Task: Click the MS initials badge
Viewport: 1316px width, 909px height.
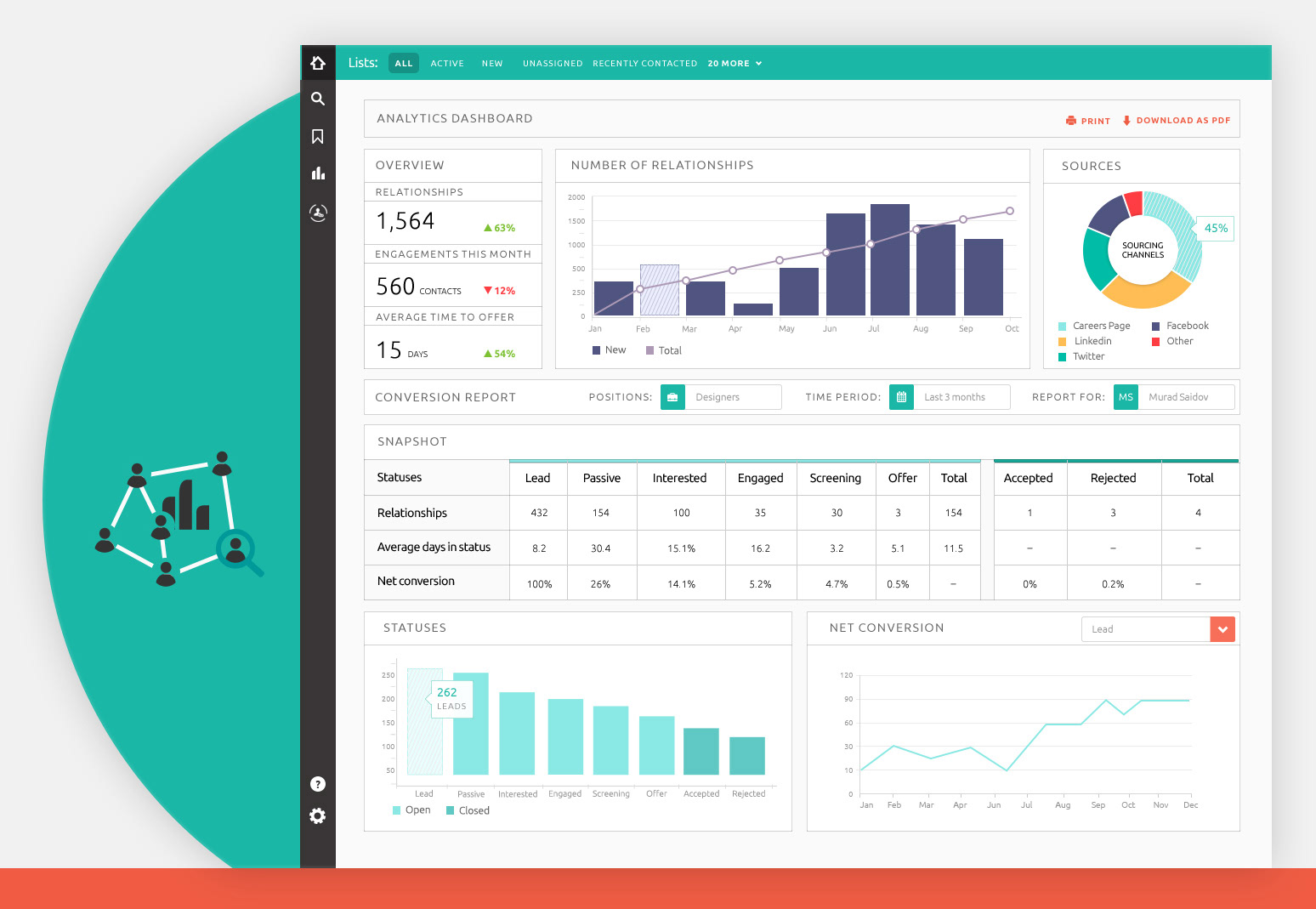Action: click(1126, 397)
